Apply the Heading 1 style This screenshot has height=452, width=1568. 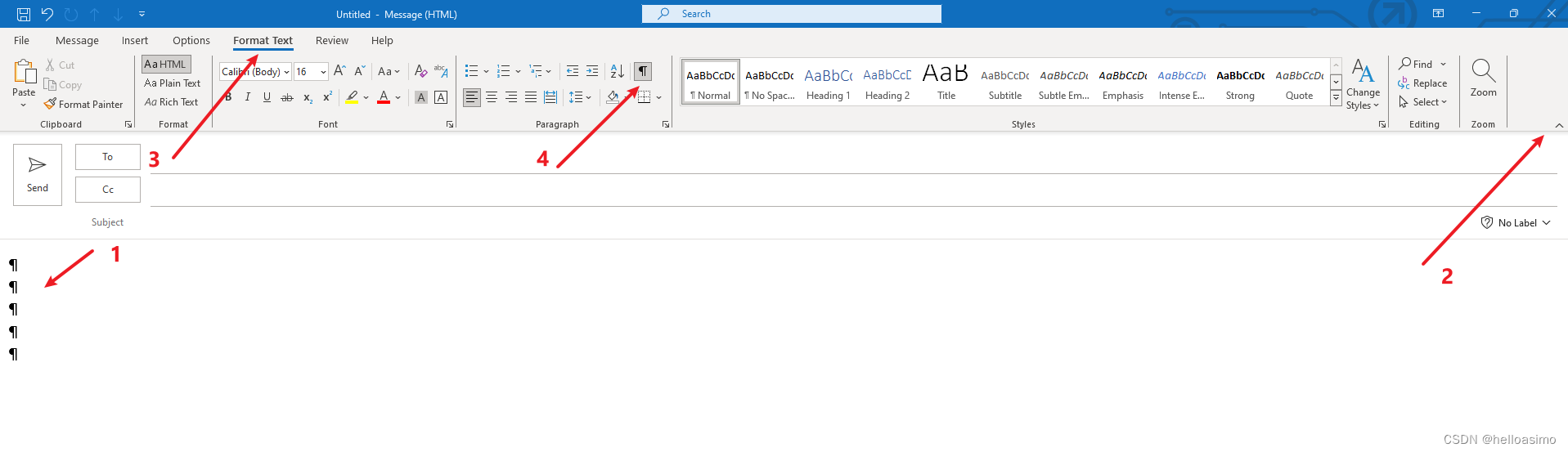coord(828,82)
